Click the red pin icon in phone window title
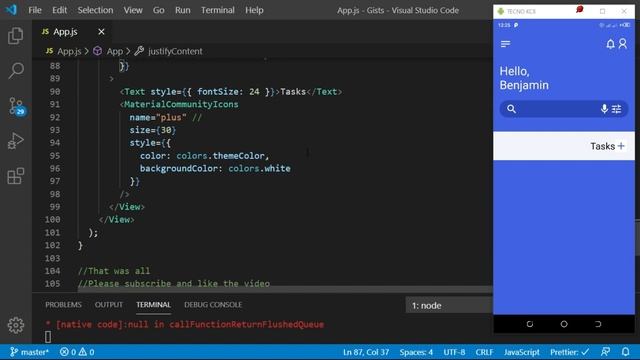640x360 pixels. (580, 9)
